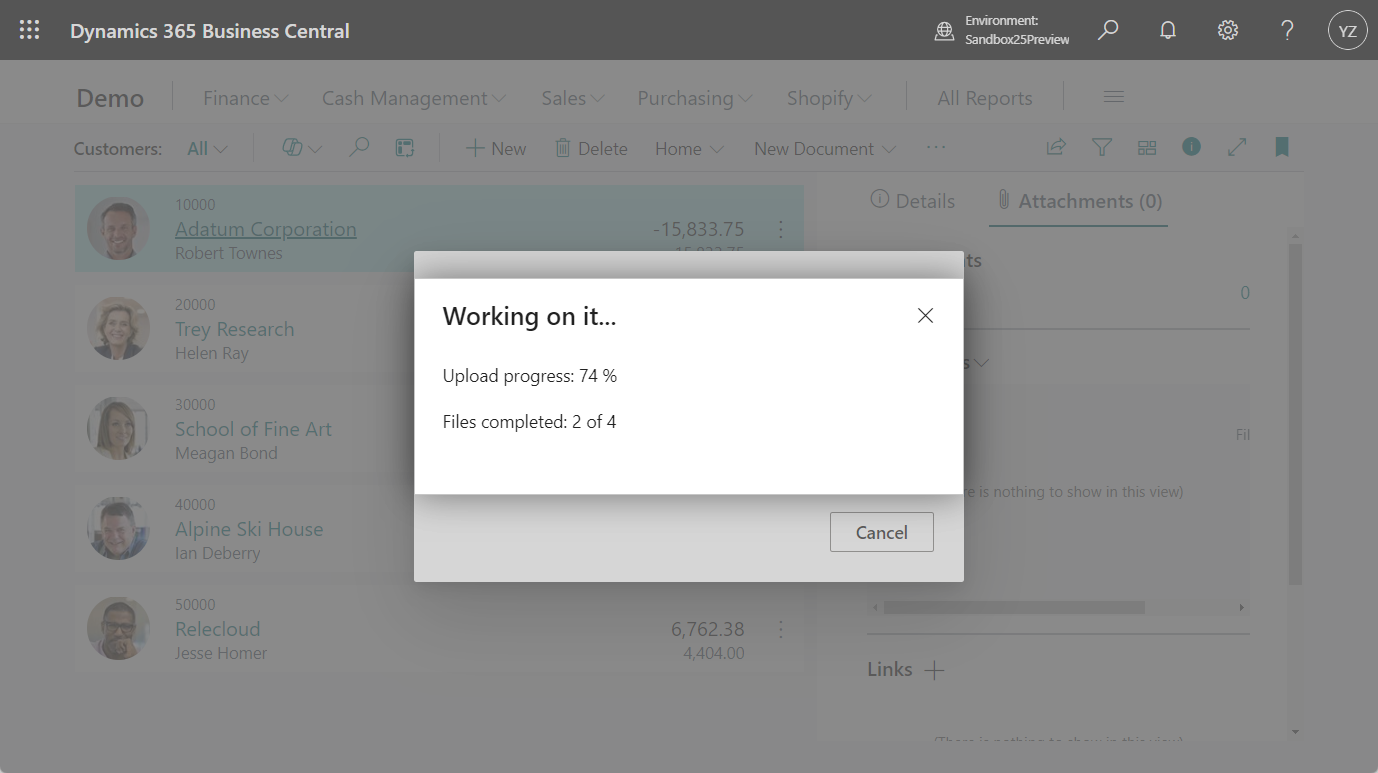The width and height of the screenshot is (1378, 773).
Task: Open the notifications bell
Action: (1167, 30)
